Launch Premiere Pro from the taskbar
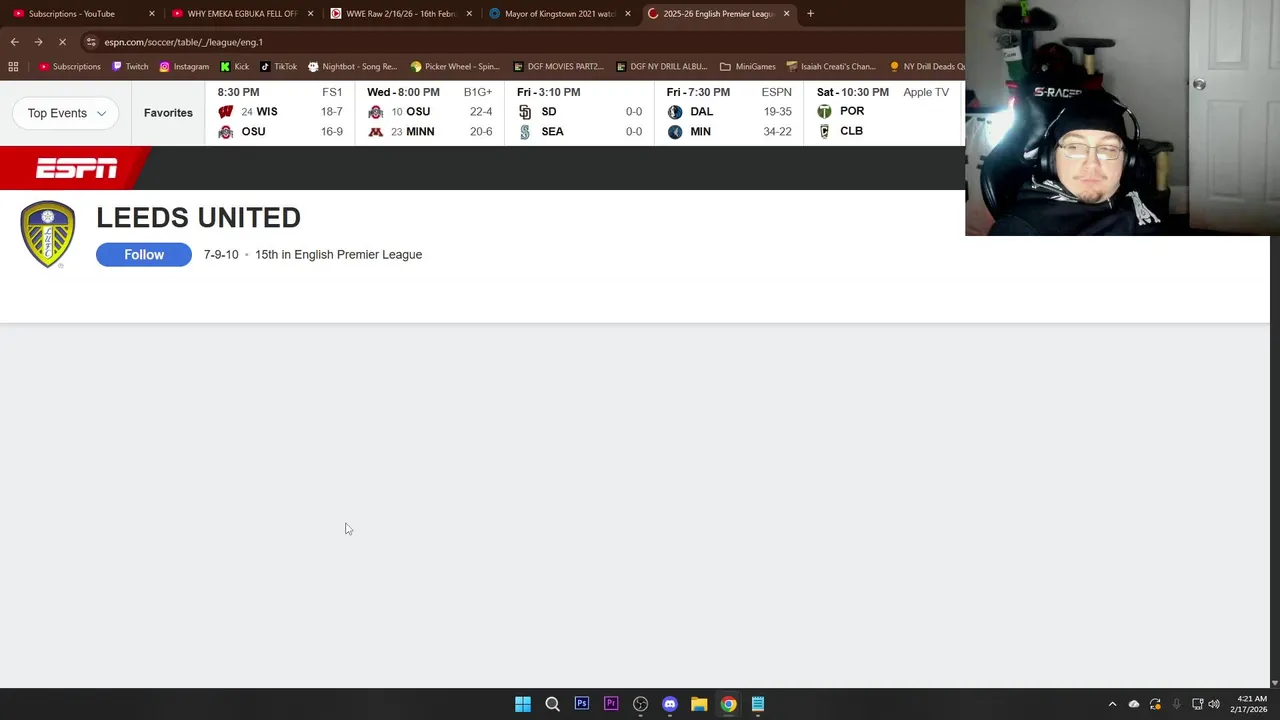The width and height of the screenshot is (1280, 720). point(611,704)
